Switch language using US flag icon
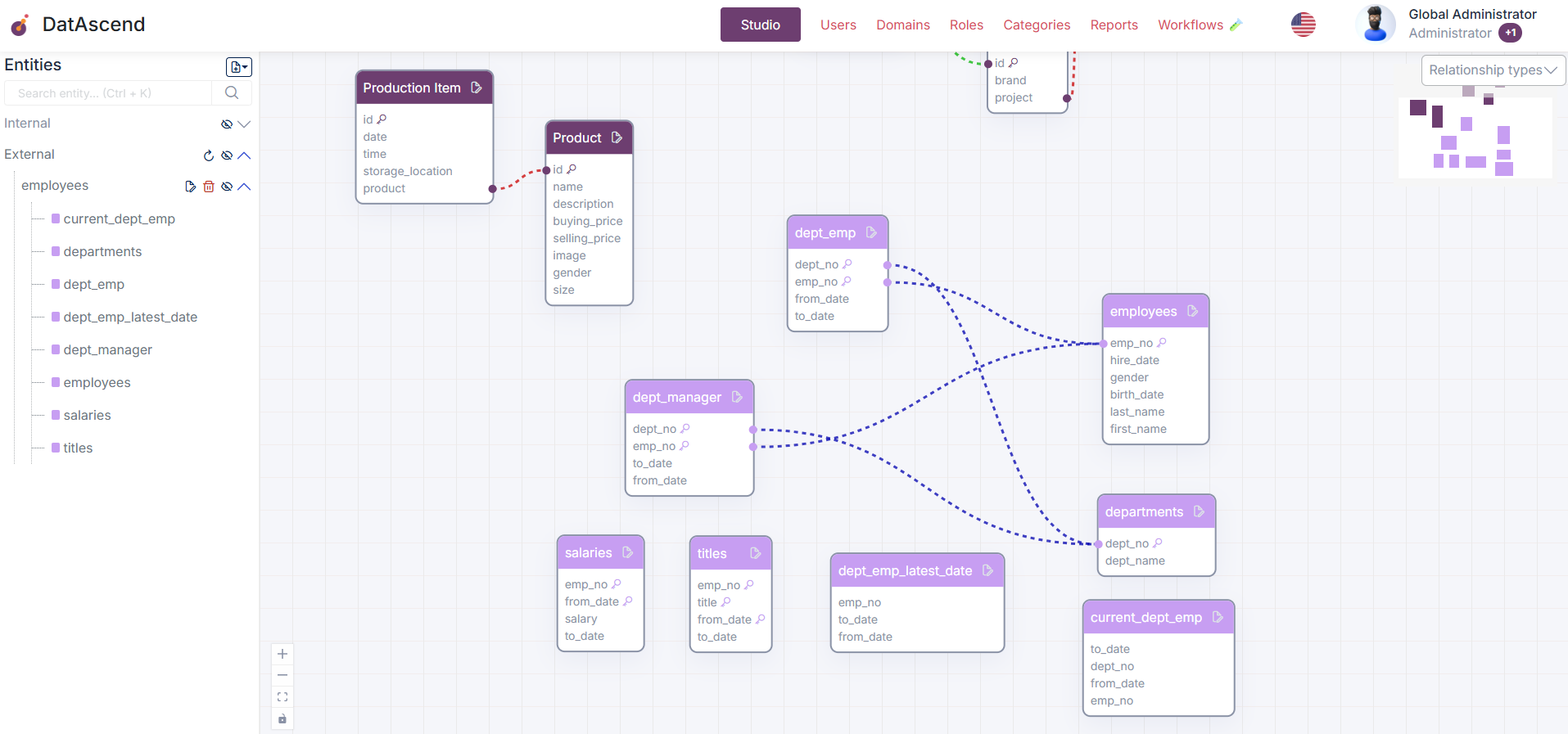Screen dimensions: 1568x734 (x=1303, y=25)
